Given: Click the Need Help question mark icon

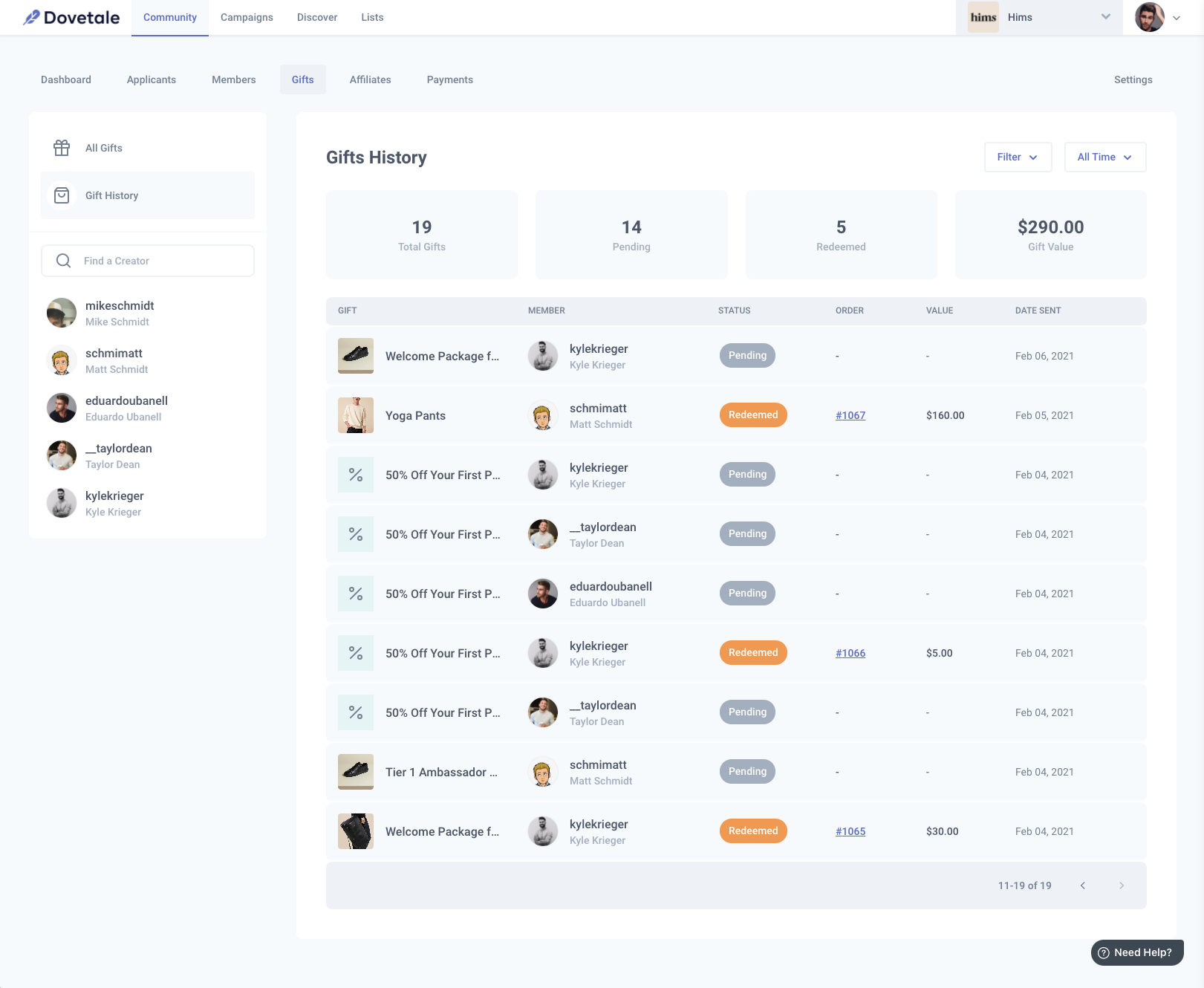Looking at the screenshot, I should pos(1104,953).
